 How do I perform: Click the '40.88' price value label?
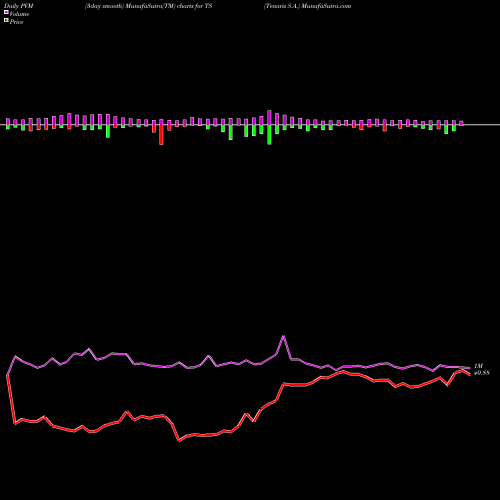click(x=482, y=373)
